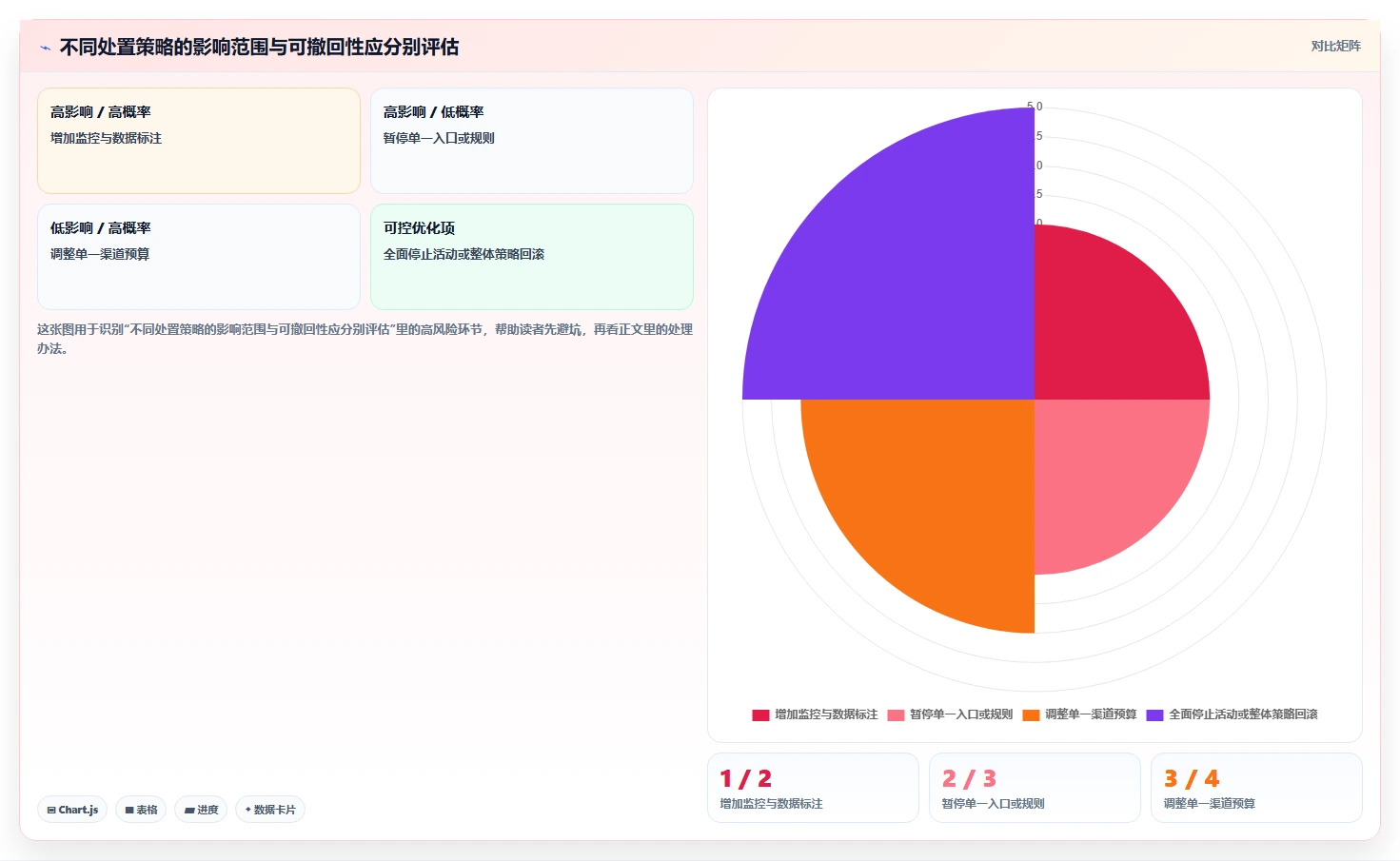The height and width of the screenshot is (861, 1400).
Task: Toggle purple legend swatch 全面停止活动或整体策略回滚
Action: [x=1154, y=715]
